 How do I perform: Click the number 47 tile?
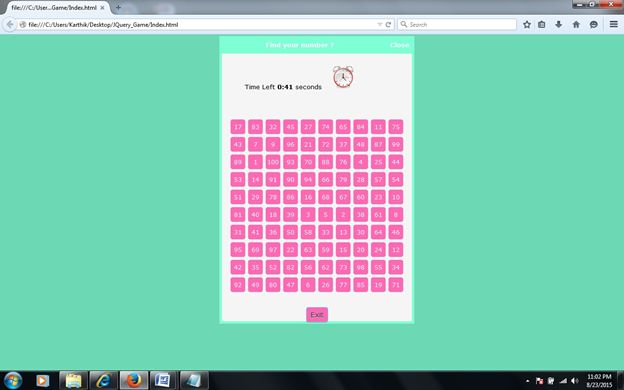(291, 285)
